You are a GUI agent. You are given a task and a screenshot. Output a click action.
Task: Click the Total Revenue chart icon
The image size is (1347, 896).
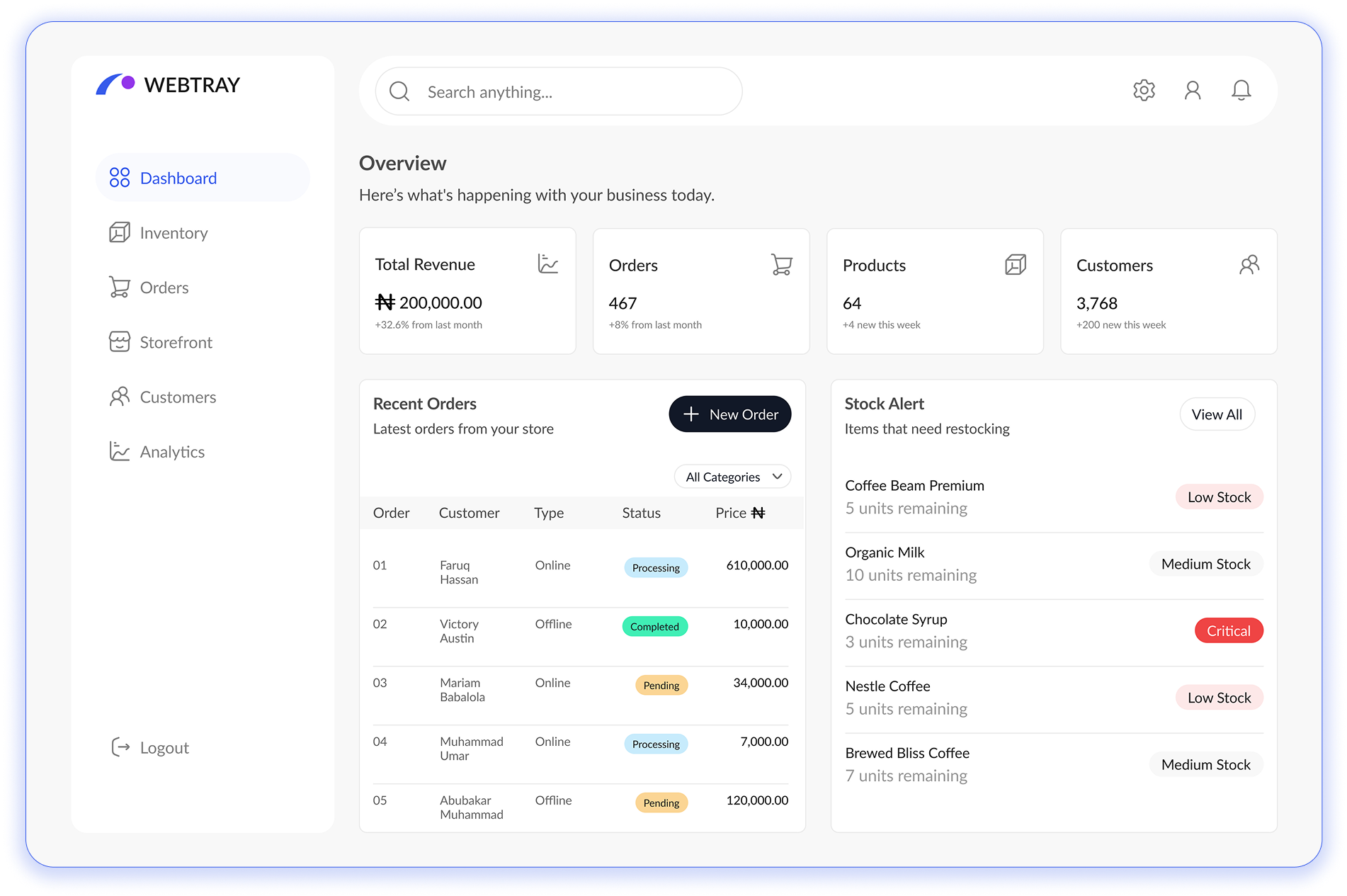pyautogui.click(x=547, y=264)
